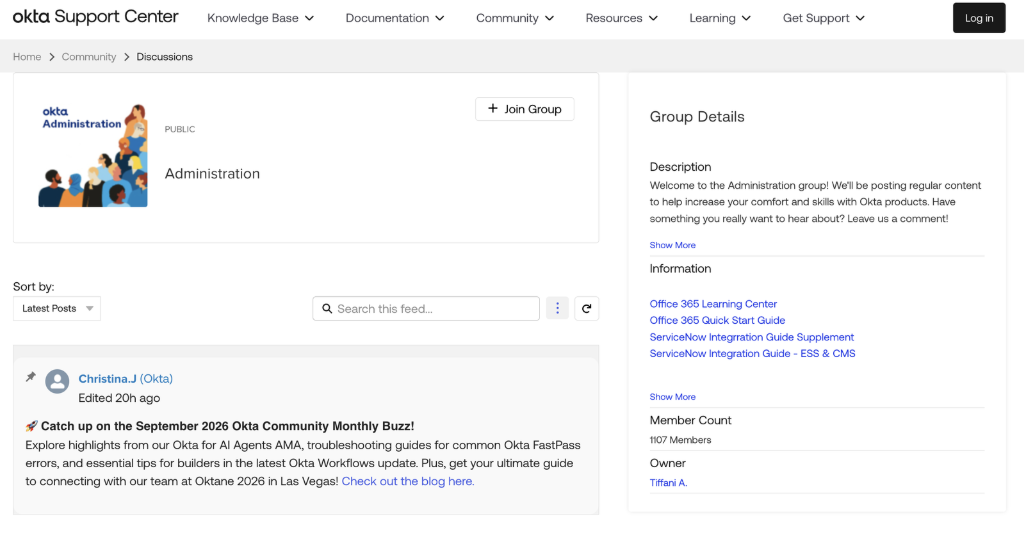Open Christina.J (Okta) profile link
This screenshot has height=542, width=1028.
126,379
